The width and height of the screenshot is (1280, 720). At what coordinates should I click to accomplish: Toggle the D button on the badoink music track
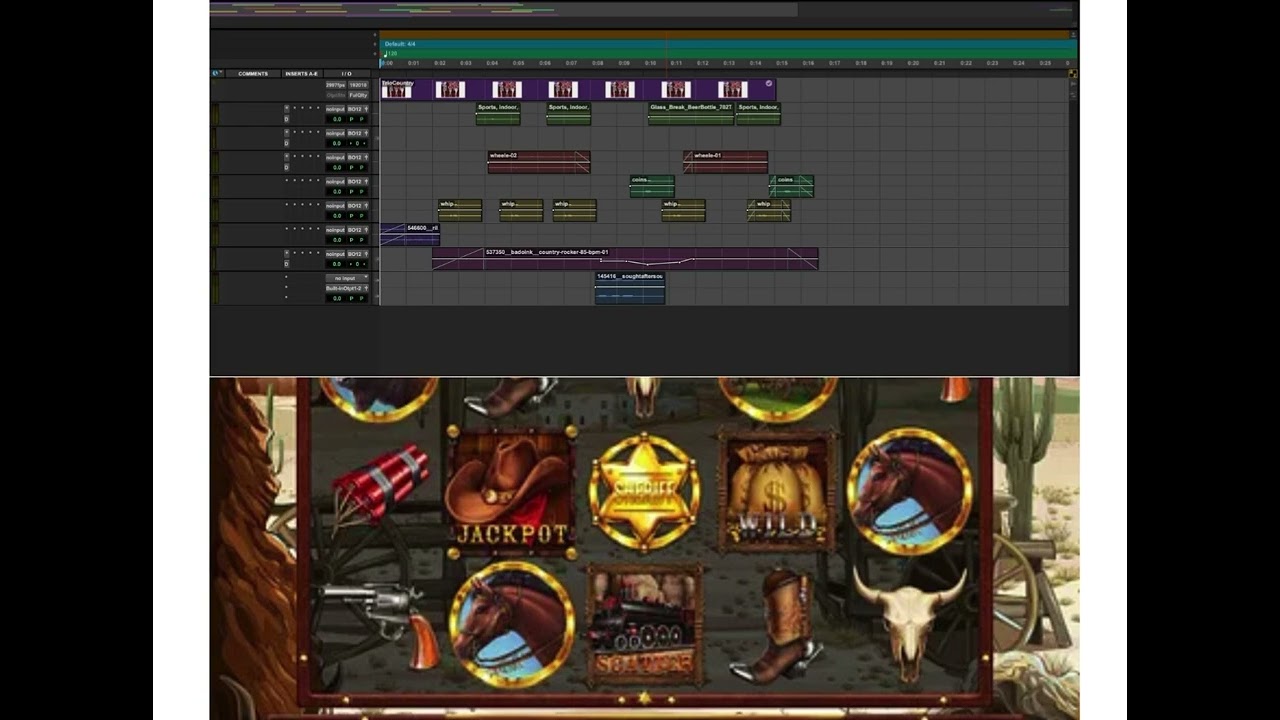click(x=286, y=264)
